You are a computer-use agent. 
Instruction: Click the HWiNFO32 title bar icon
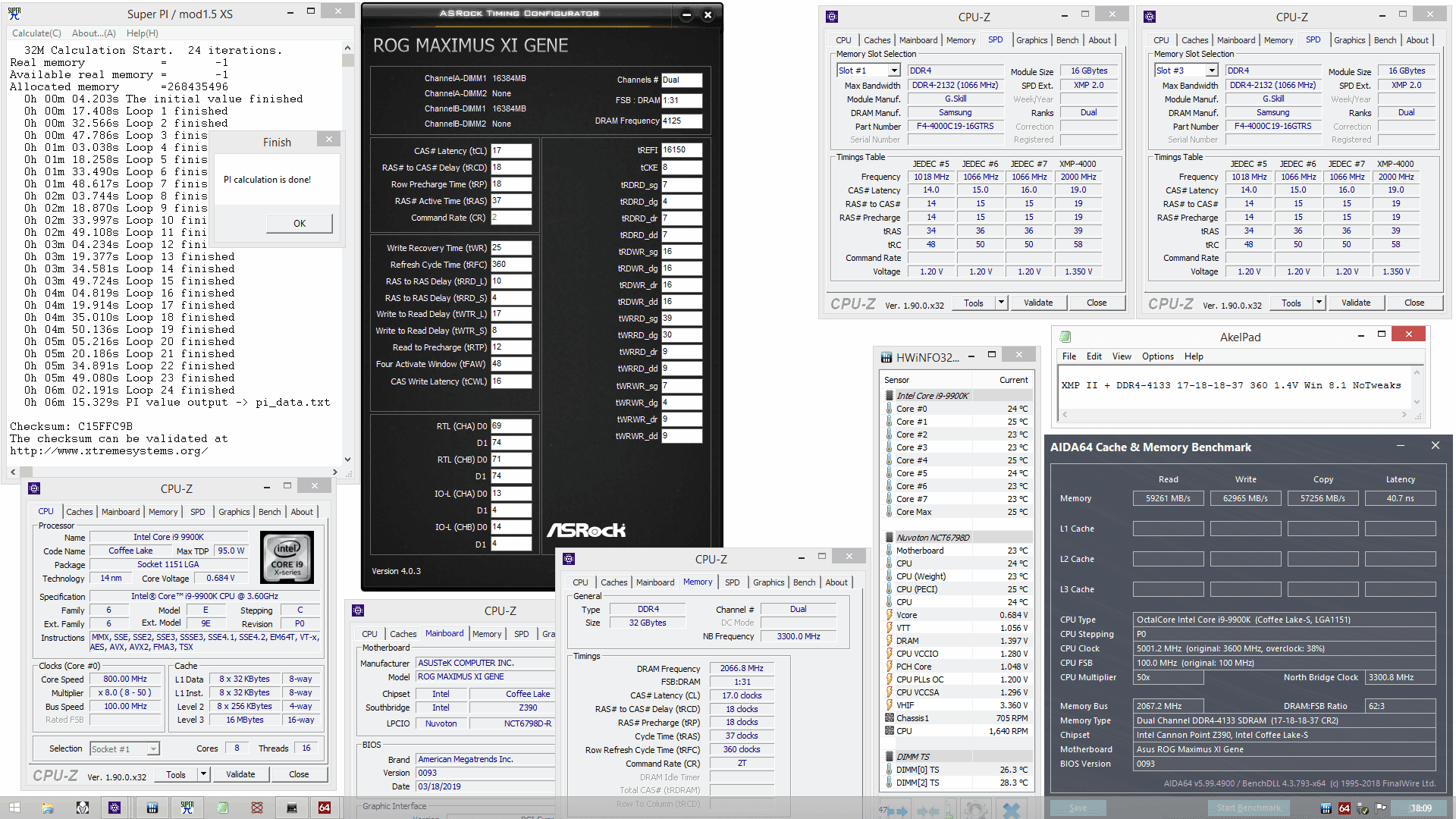point(886,357)
